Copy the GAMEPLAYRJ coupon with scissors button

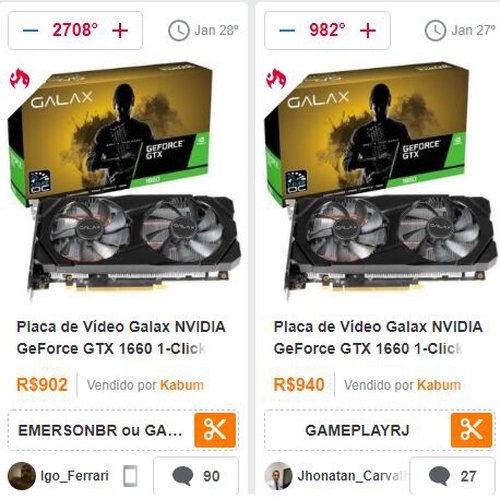pos(471,430)
